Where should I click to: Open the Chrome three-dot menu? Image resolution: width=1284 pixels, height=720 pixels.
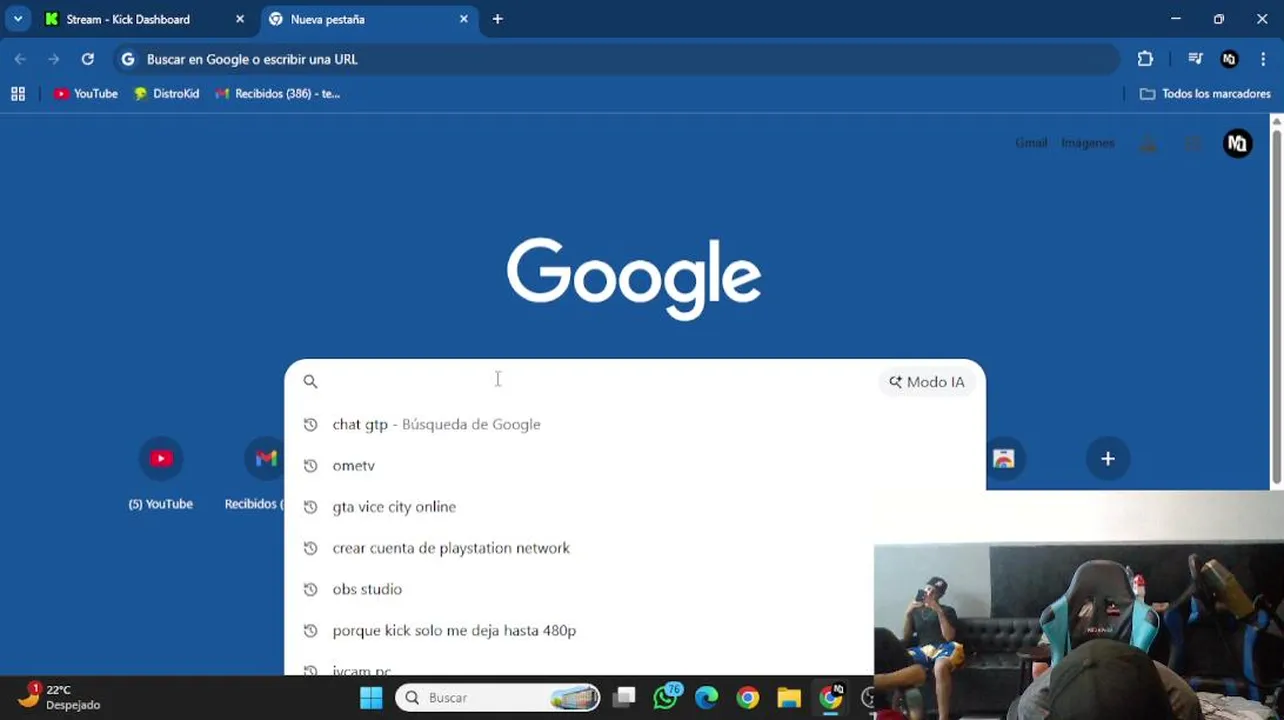(1264, 59)
